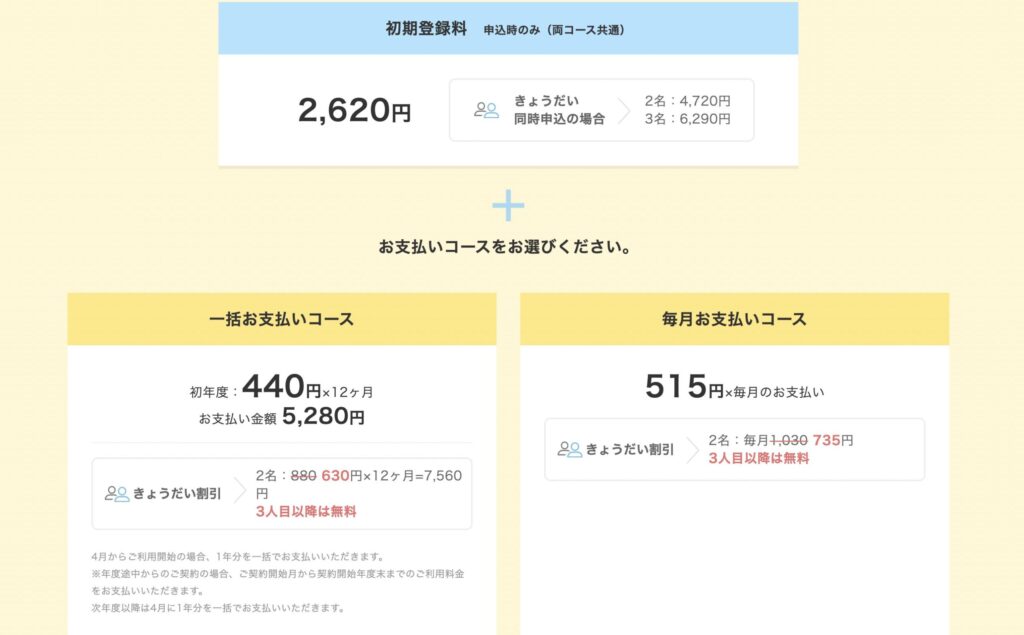
Task: Click the お支払いコースをお選びください。 heading
Action: coord(506,246)
